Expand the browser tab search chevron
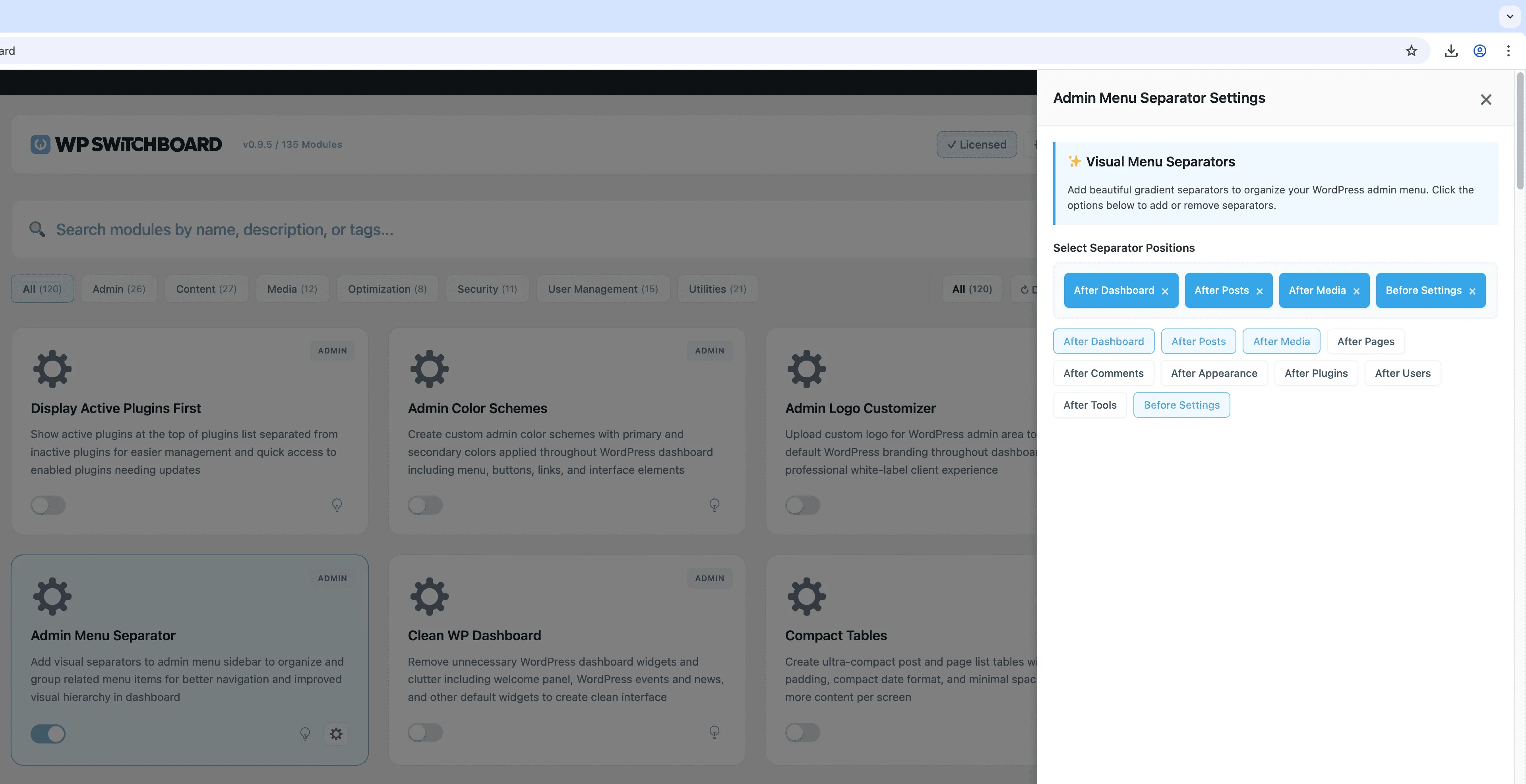1526x784 pixels. pyautogui.click(x=1510, y=17)
